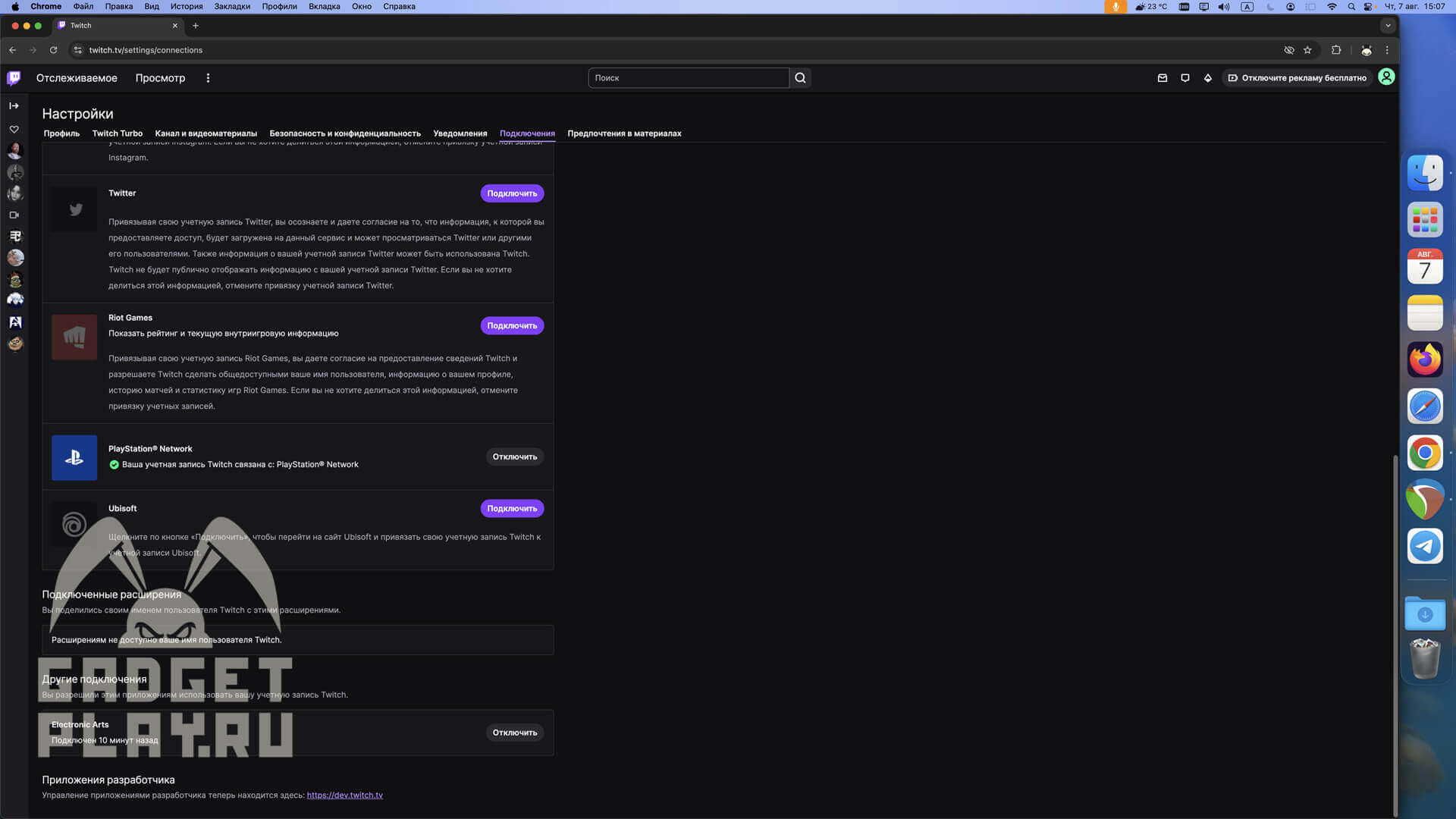
Task: Click Отключить for PlayStation Network
Action: 515,457
